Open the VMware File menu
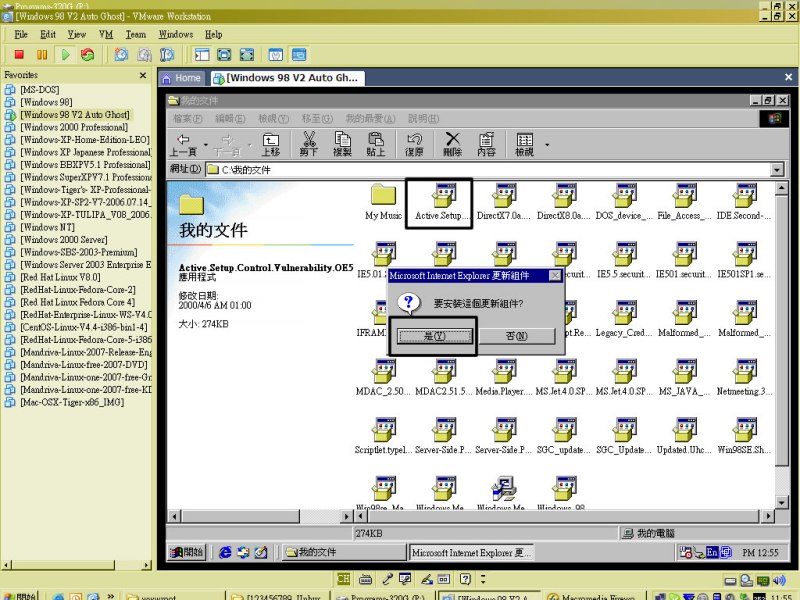 (21, 35)
